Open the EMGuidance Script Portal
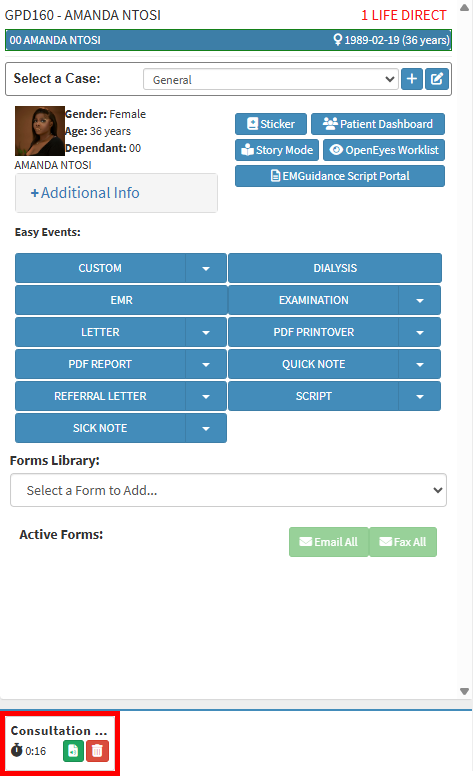Image resolution: width=473 pixels, height=777 pixels. click(x=340, y=176)
